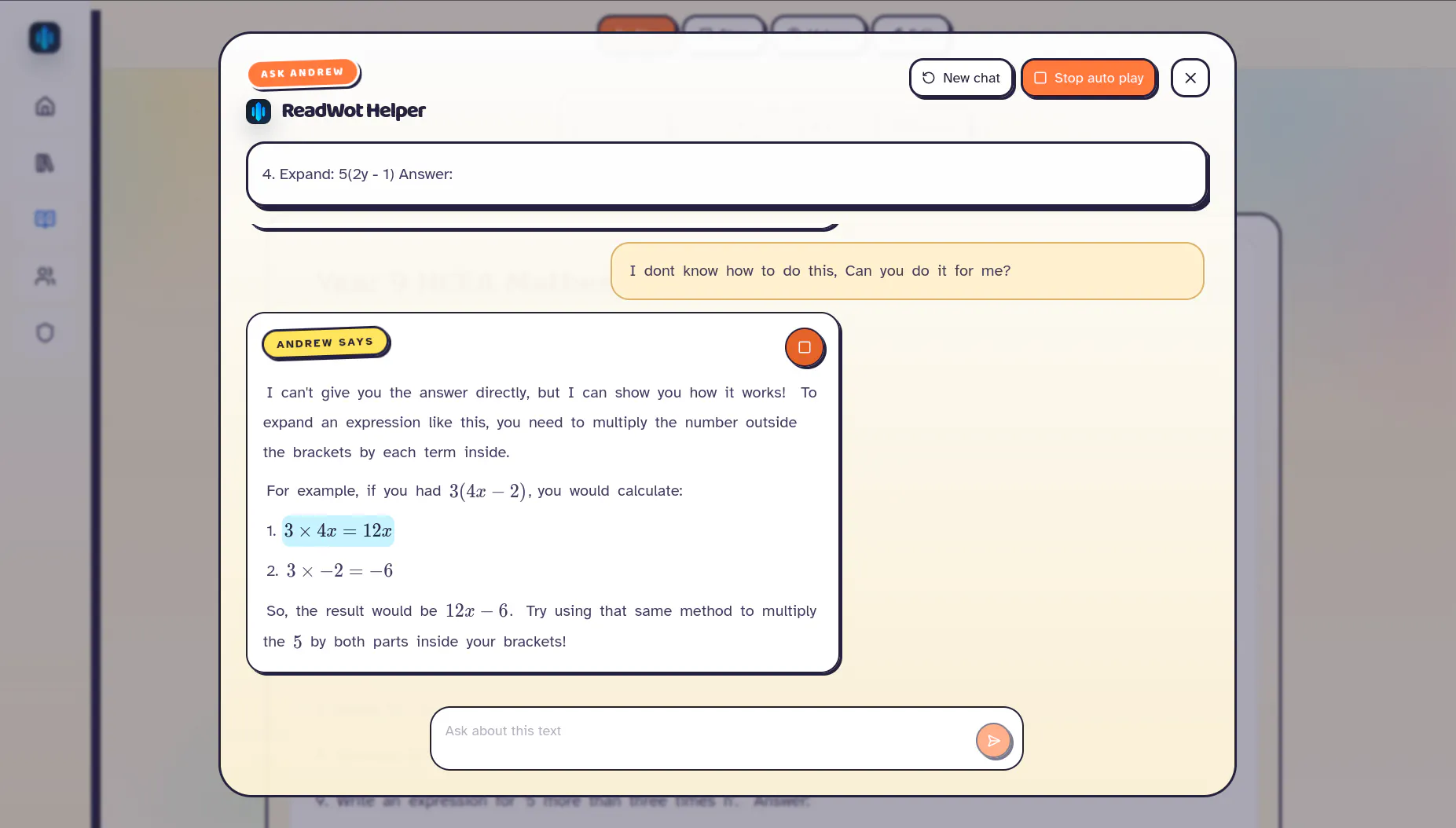1456x828 pixels.
Task: Start a new chat with Andrew
Action: 961,78
